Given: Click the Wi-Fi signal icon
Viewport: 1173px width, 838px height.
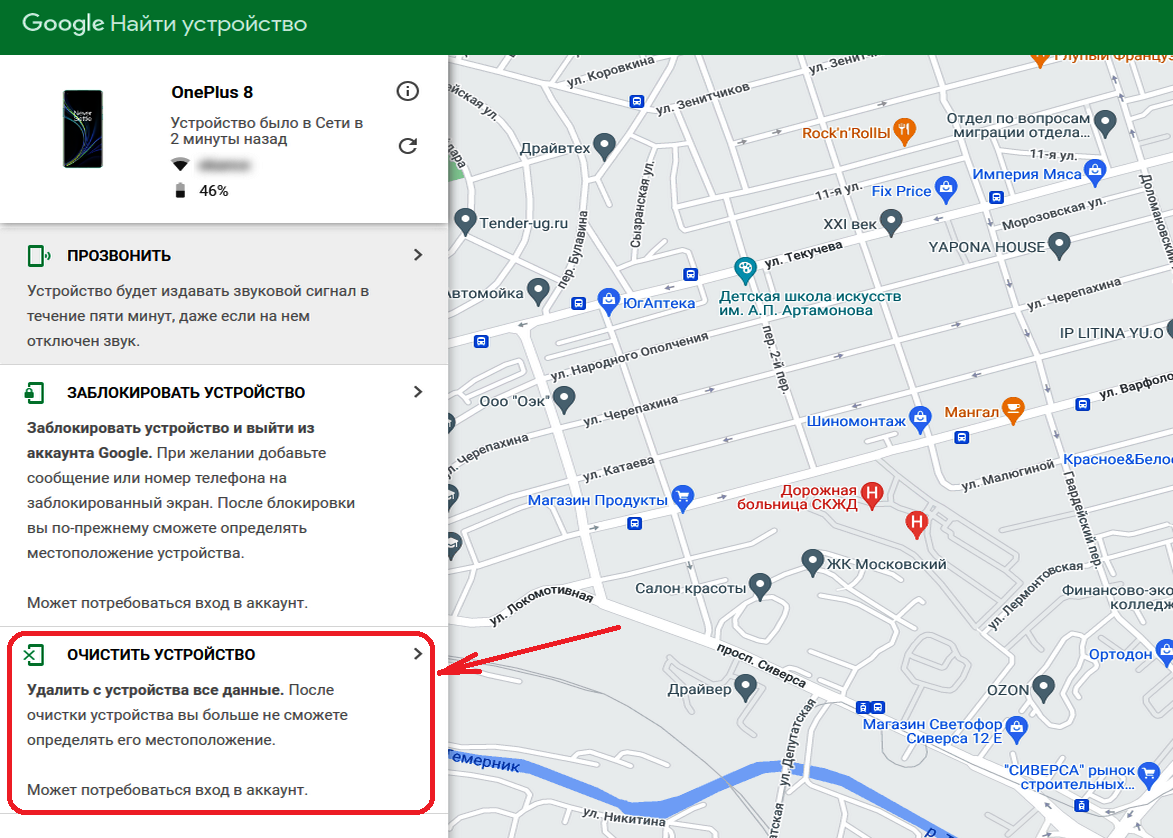Looking at the screenshot, I should (x=180, y=165).
